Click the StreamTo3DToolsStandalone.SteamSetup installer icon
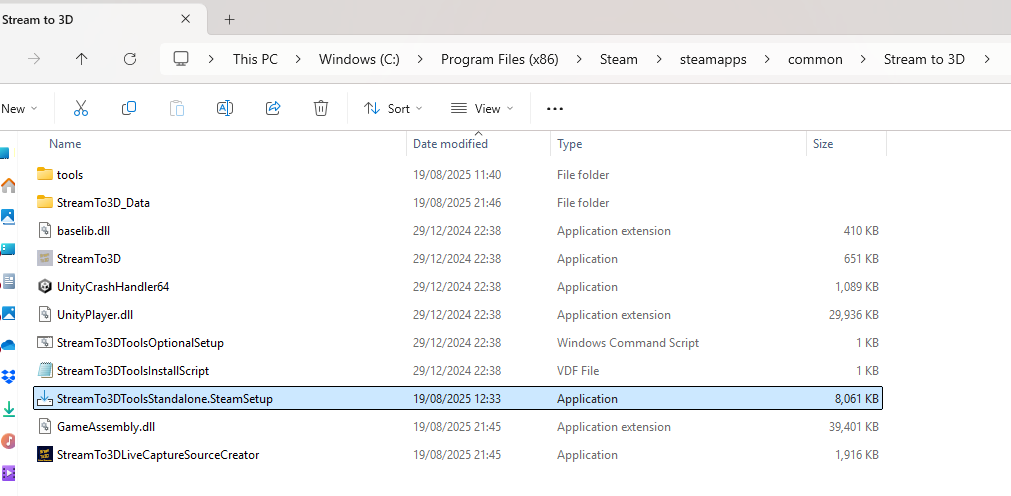 44,399
